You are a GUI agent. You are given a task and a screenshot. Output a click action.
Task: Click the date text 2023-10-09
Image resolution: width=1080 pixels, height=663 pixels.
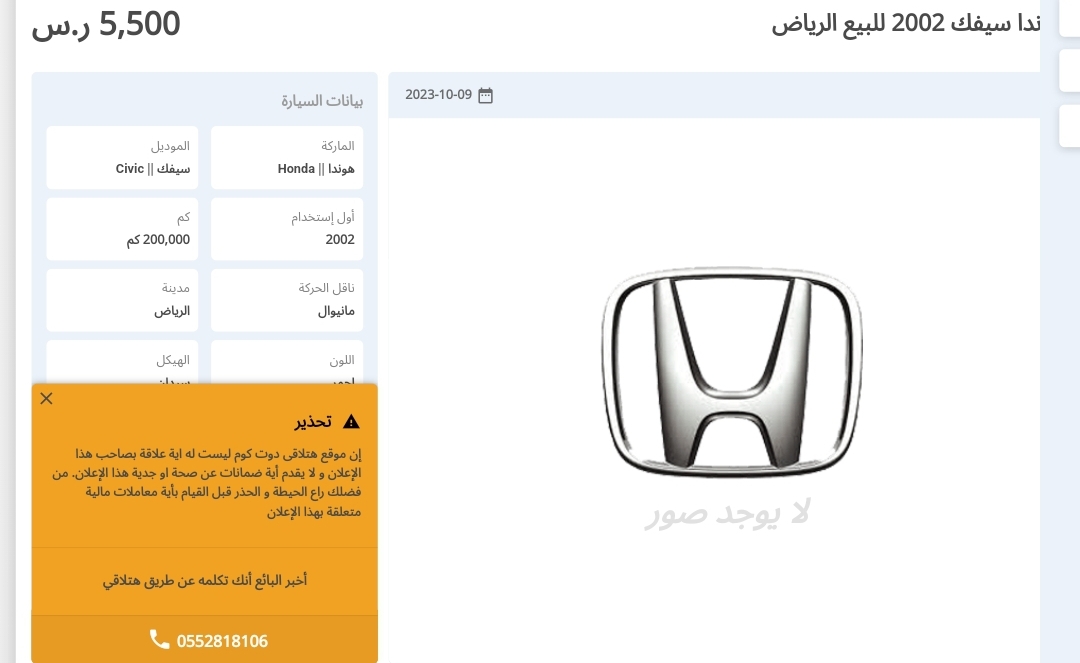(x=438, y=94)
